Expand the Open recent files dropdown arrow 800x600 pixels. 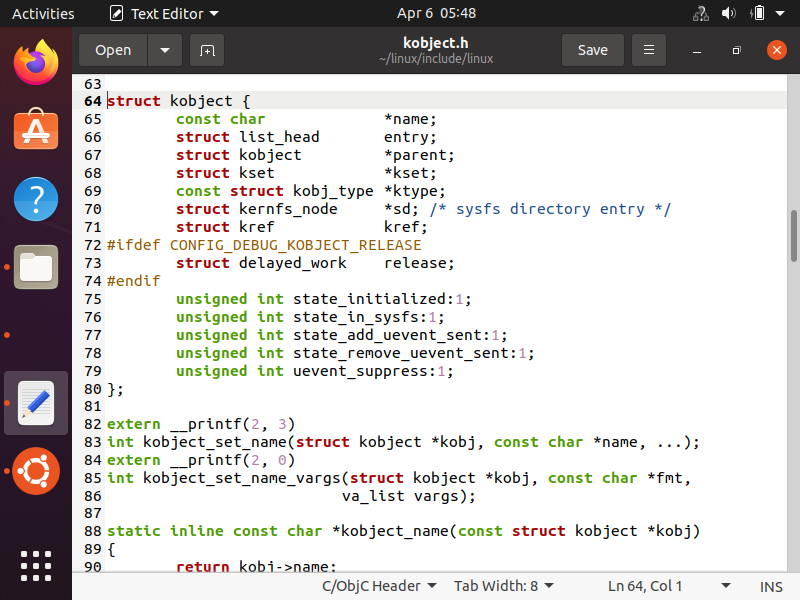[x=165, y=50]
